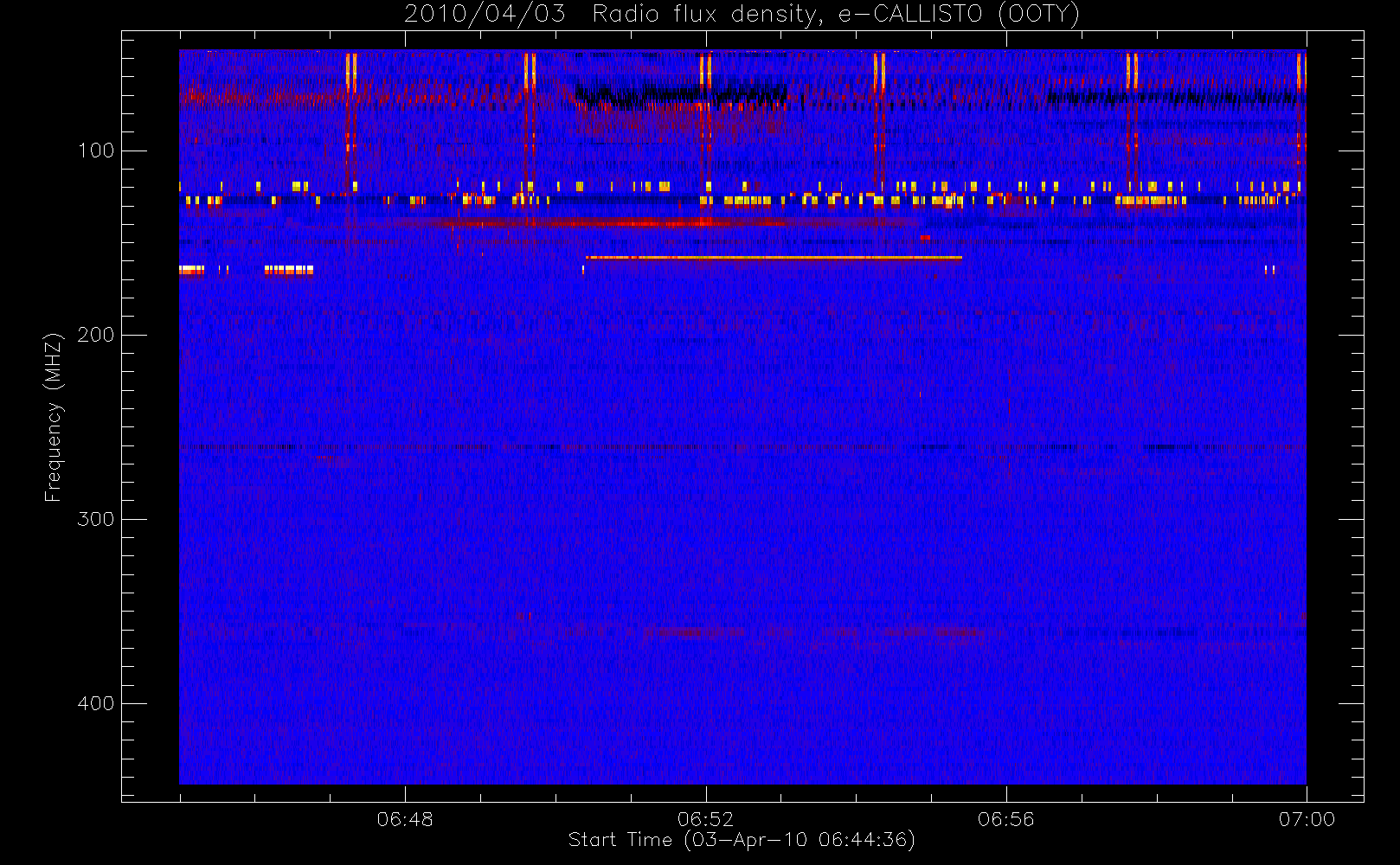Viewport: 1400px width, 865px height.
Task: Select the 'Frequency (MHz)' y-axis label
Action: click(x=54, y=417)
